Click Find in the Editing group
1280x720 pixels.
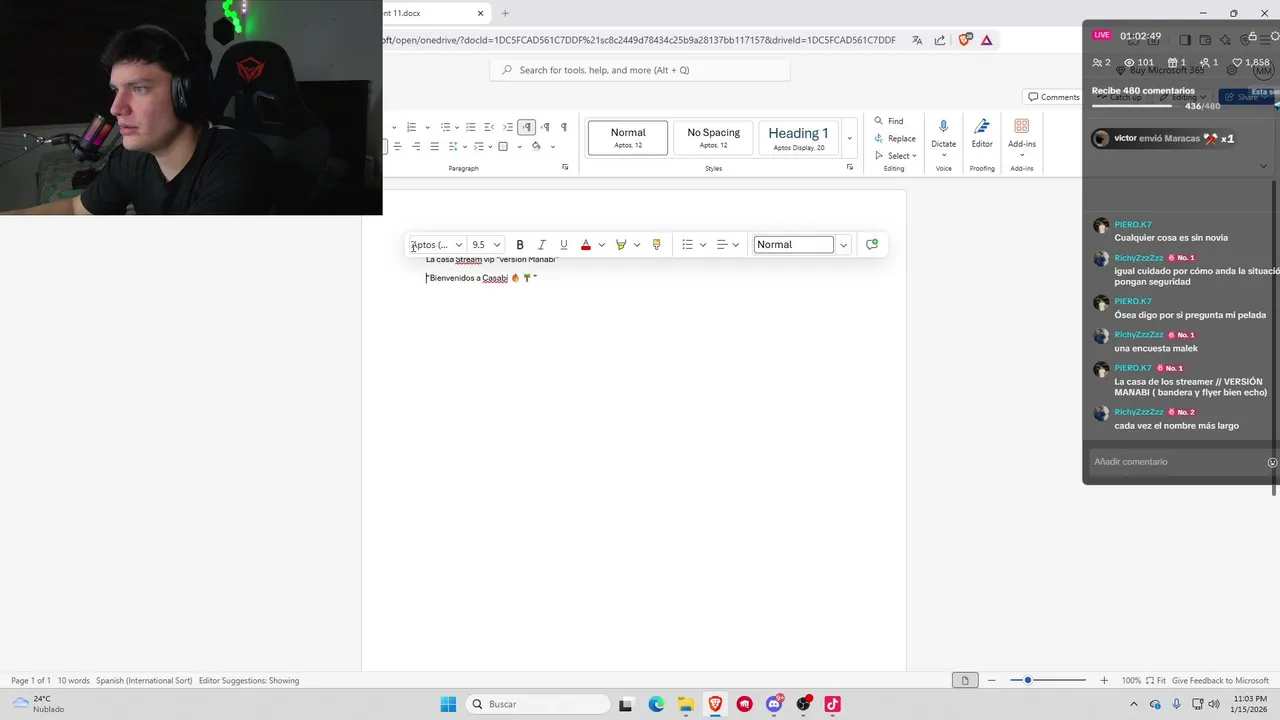tap(888, 121)
